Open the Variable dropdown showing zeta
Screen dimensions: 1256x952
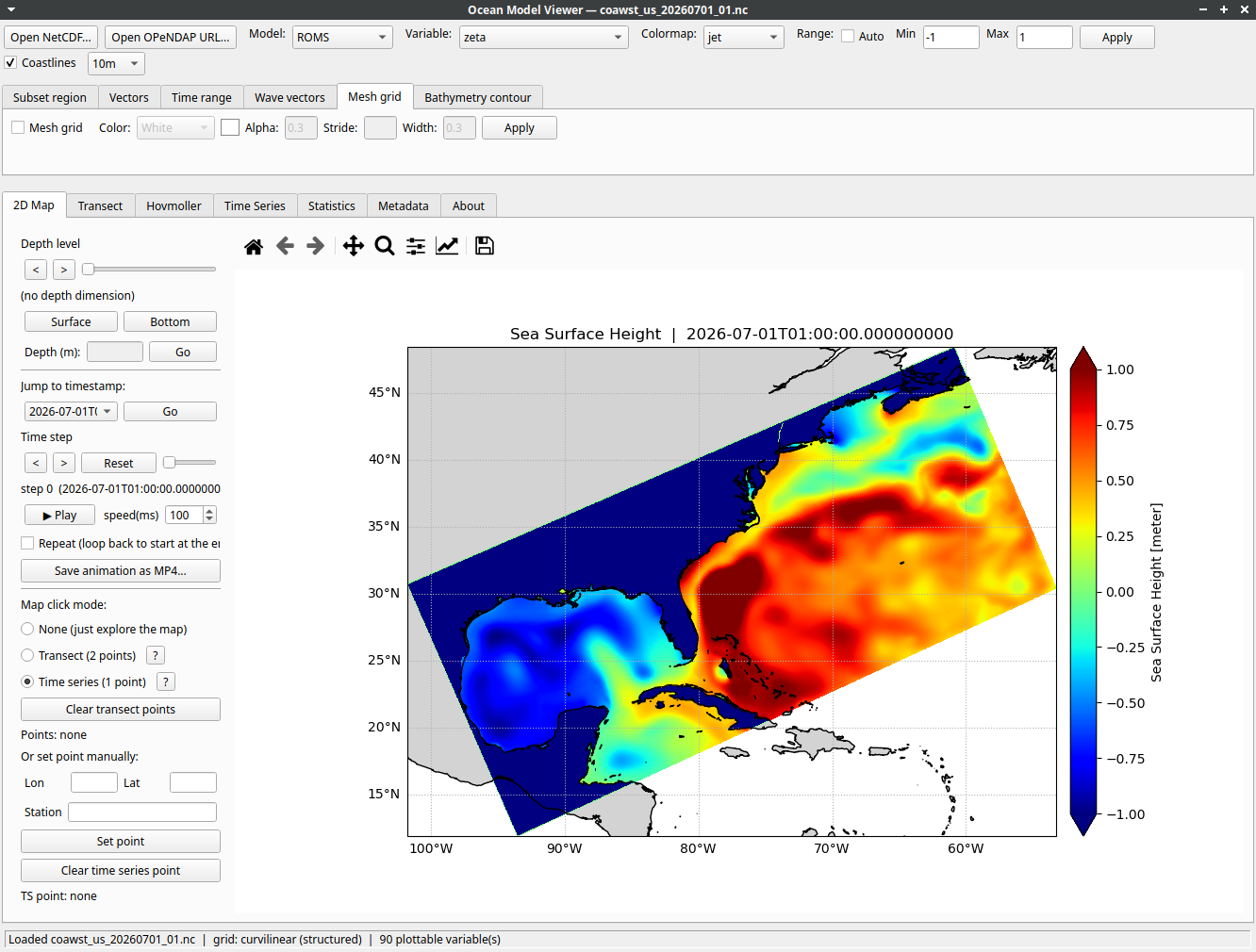click(x=543, y=37)
